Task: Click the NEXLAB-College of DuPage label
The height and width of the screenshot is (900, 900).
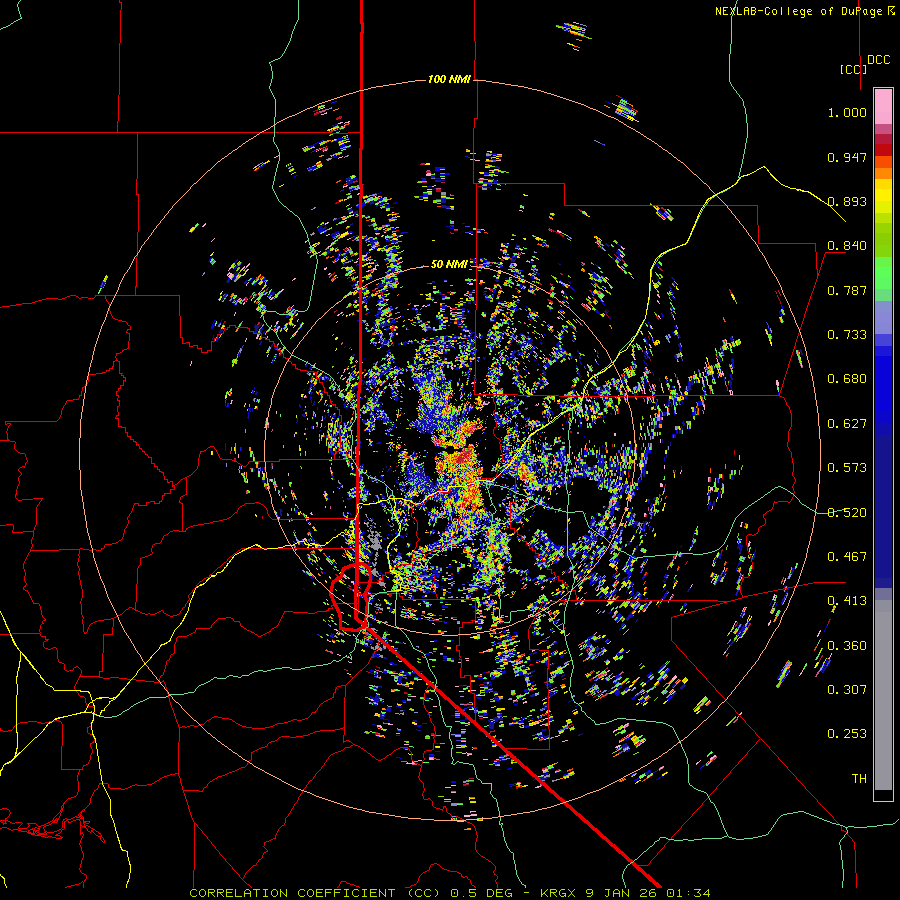Action: point(799,11)
